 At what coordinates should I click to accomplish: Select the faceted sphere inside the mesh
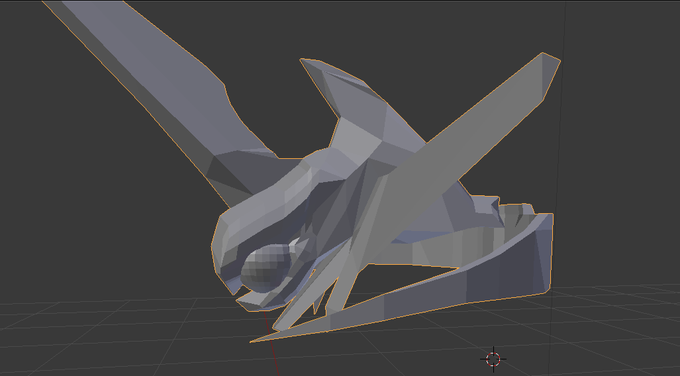[x=266, y=268]
